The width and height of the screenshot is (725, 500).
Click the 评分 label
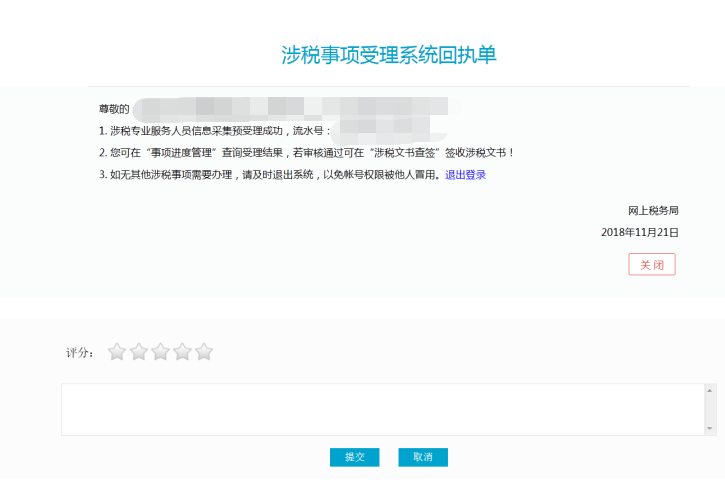(80, 353)
